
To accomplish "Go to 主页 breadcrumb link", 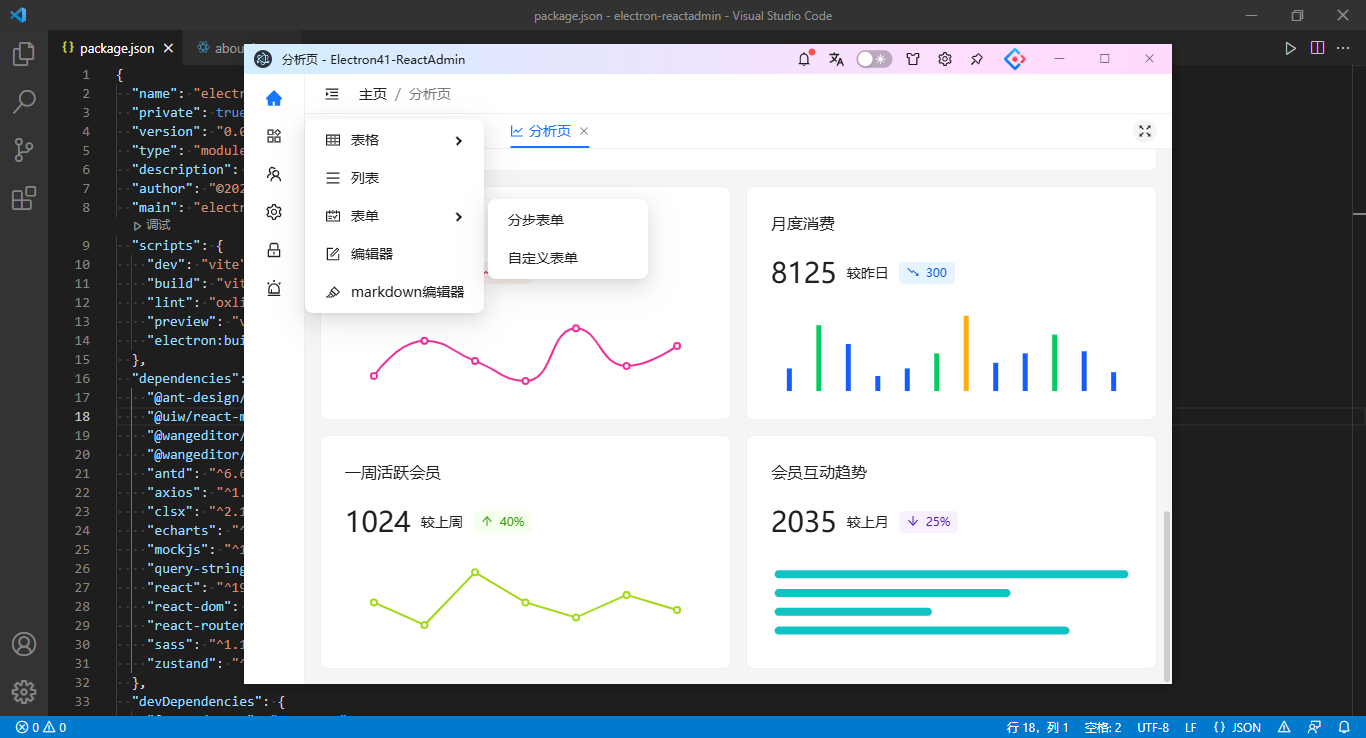I will click(373, 94).
